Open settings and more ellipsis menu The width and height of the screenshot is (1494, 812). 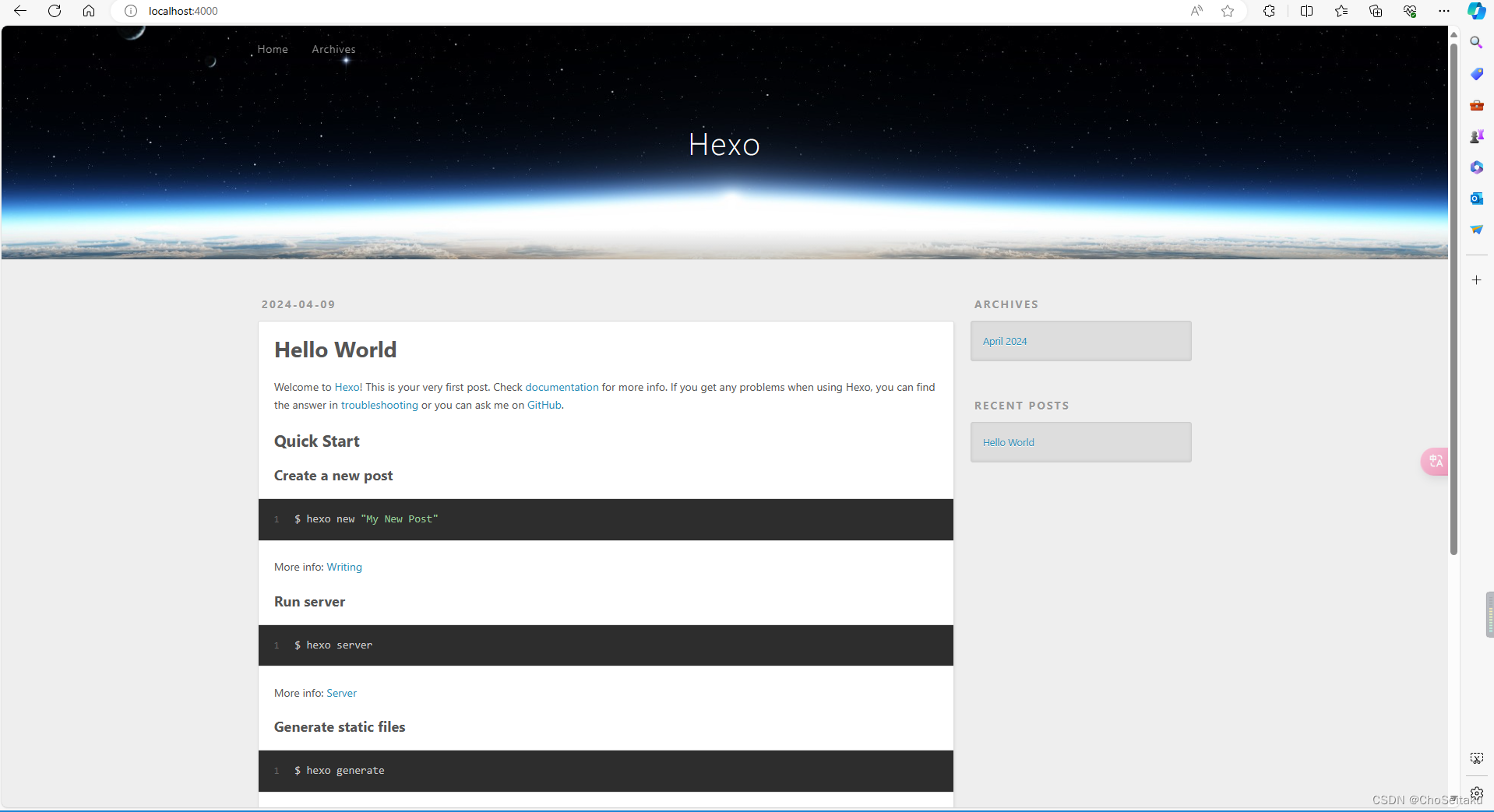click(x=1443, y=11)
